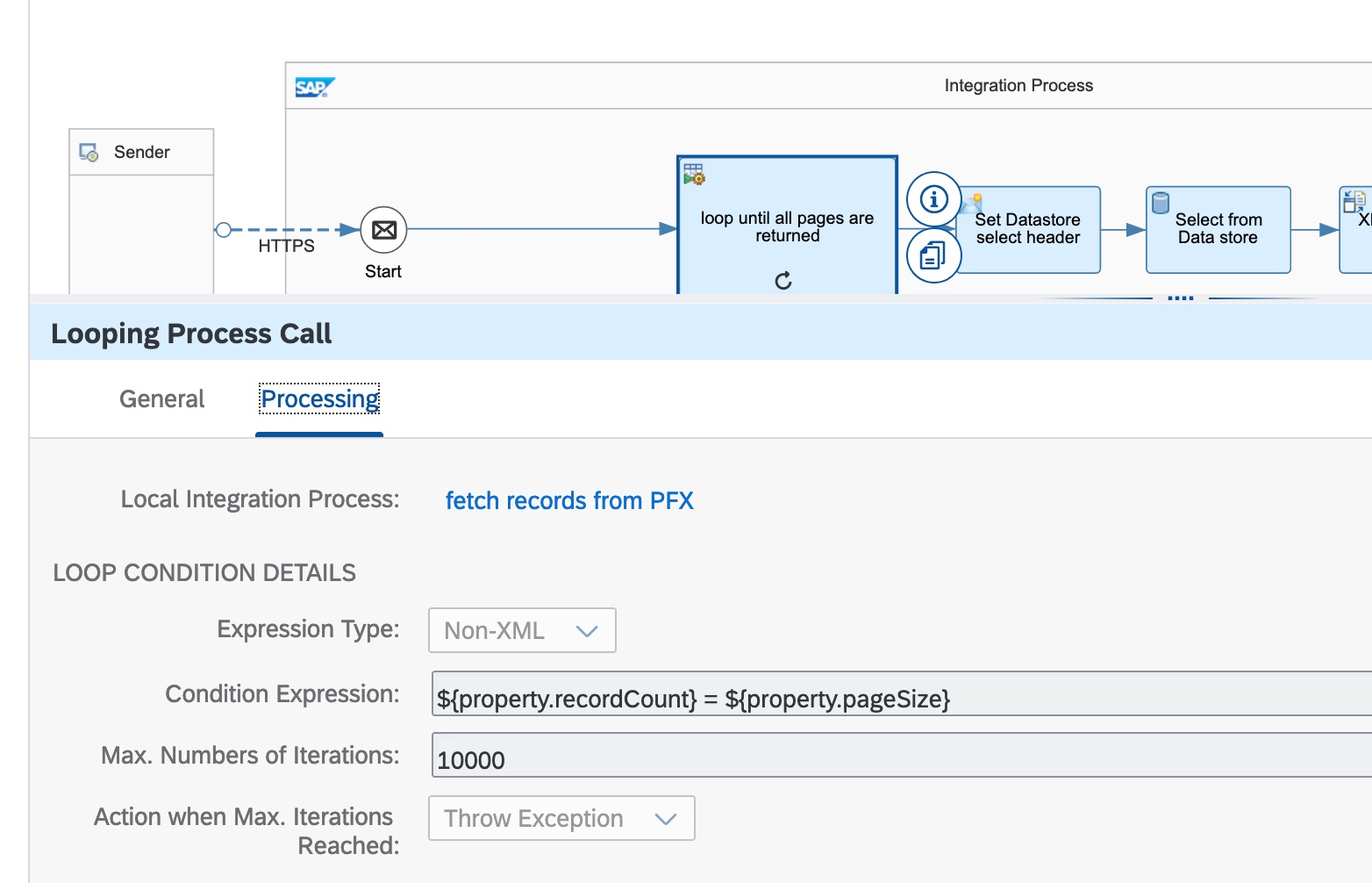Click the Sender participant icon

(89, 153)
